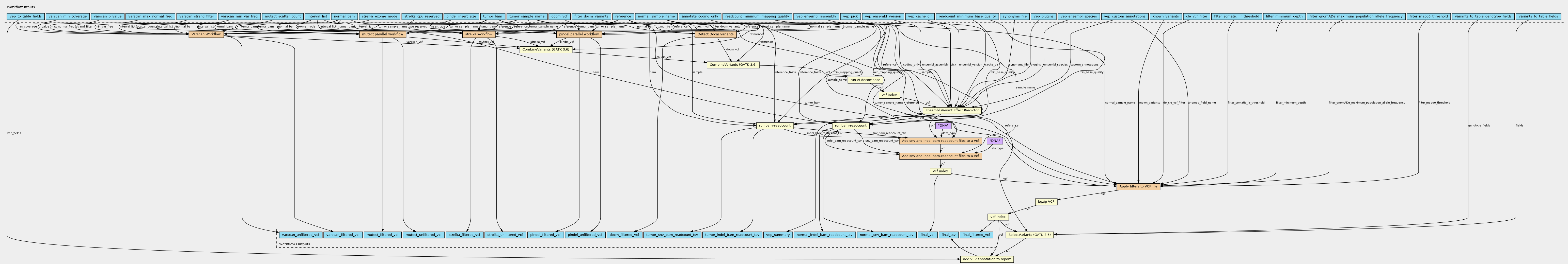Select the tumor_bam input node
This screenshot has width=1568, height=264.
[492, 16]
